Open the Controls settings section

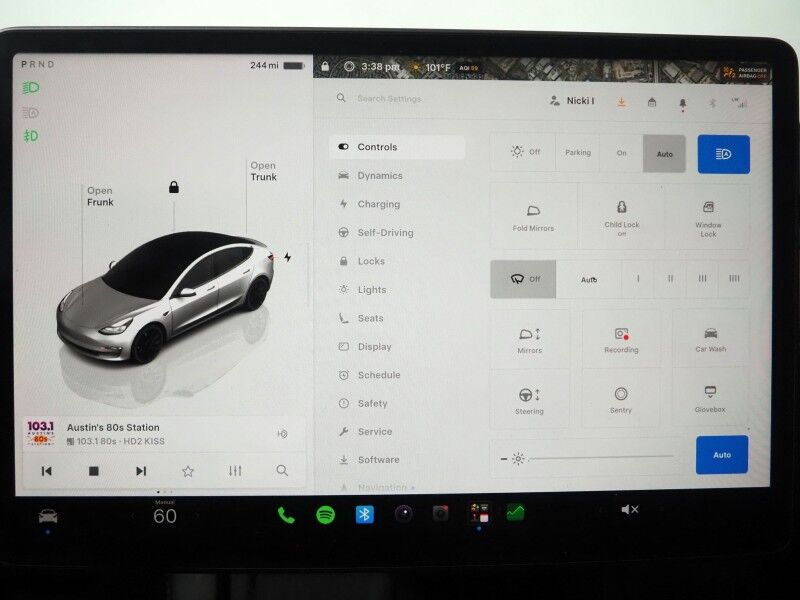click(397, 147)
